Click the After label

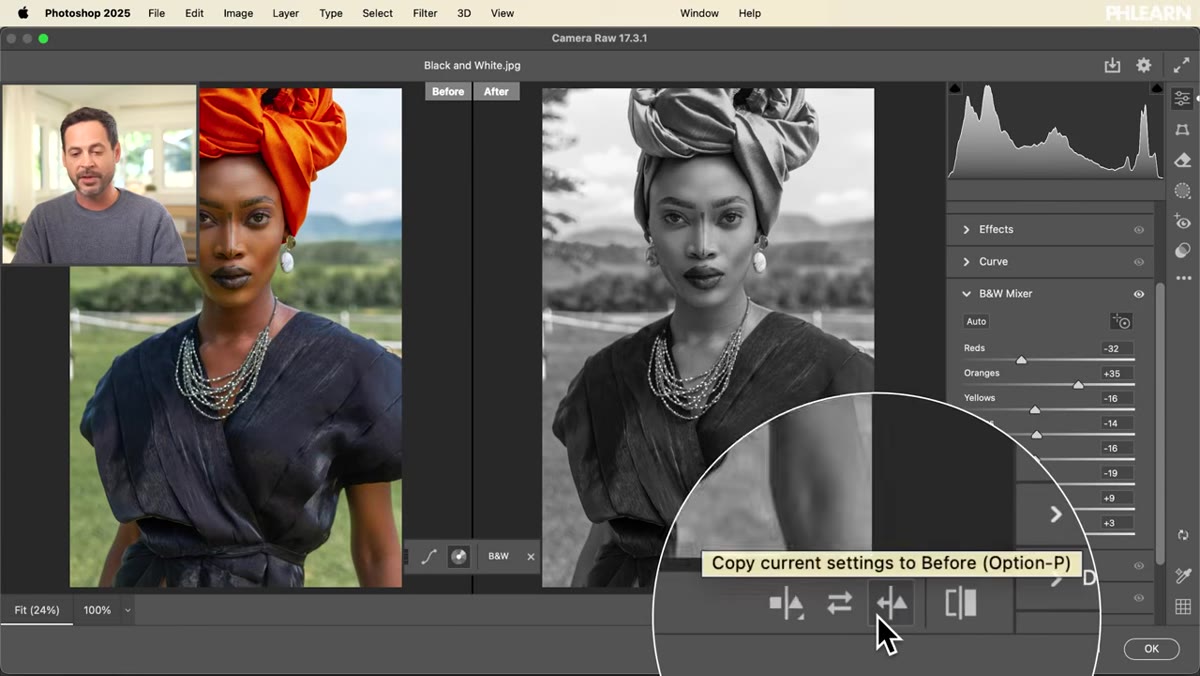pyautogui.click(x=496, y=91)
